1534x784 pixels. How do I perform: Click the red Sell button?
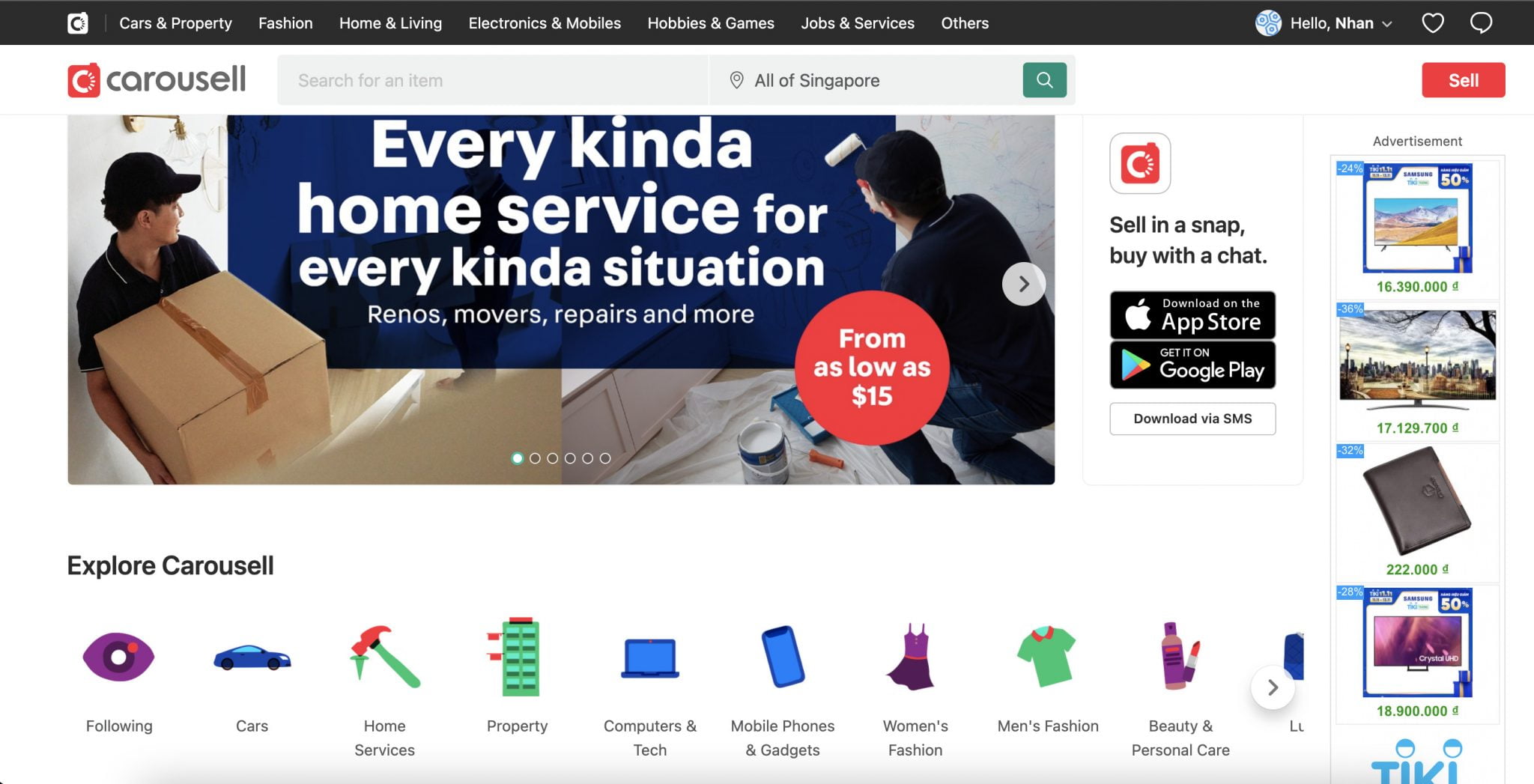click(1463, 80)
